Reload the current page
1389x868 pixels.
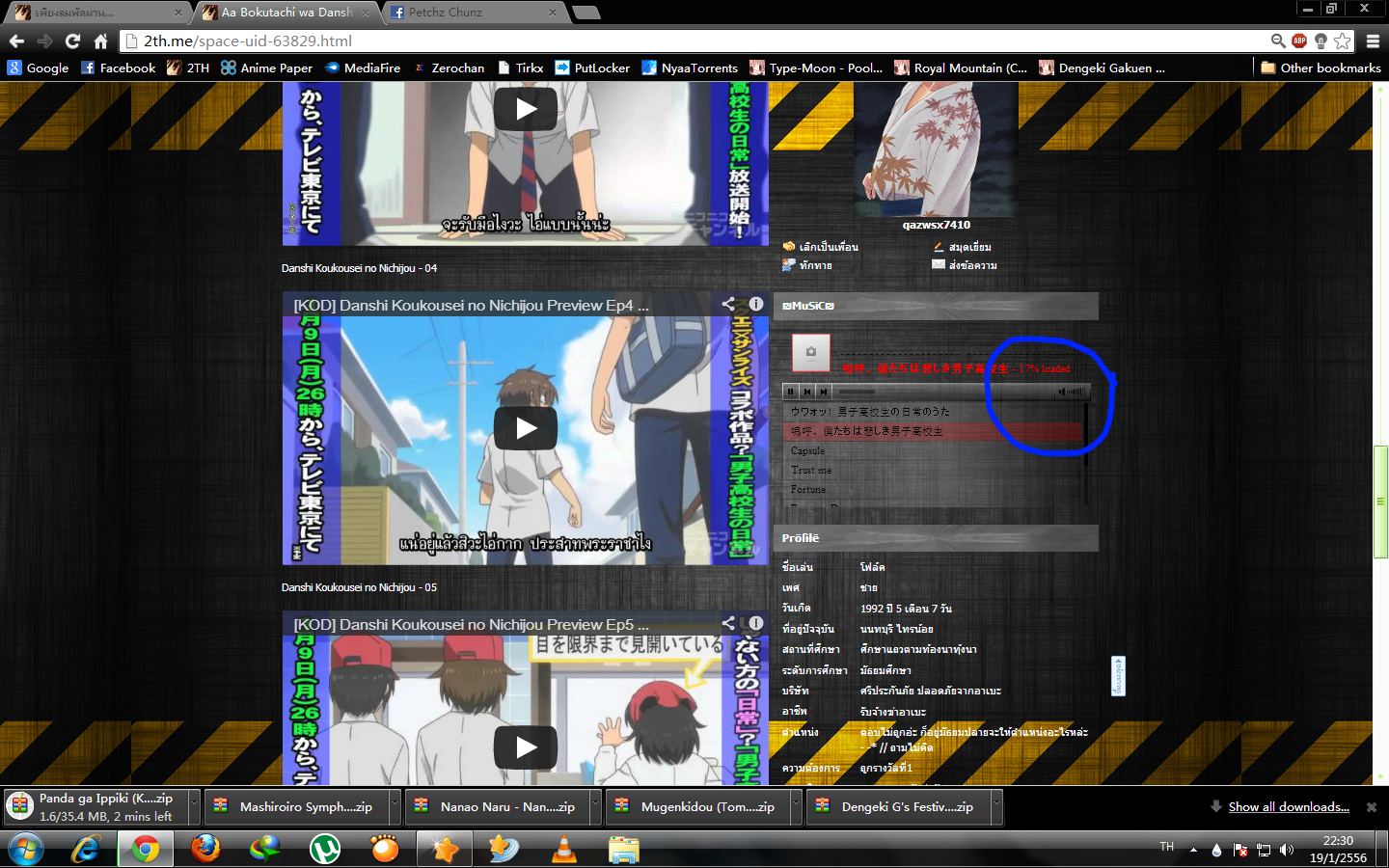[x=72, y=41]
